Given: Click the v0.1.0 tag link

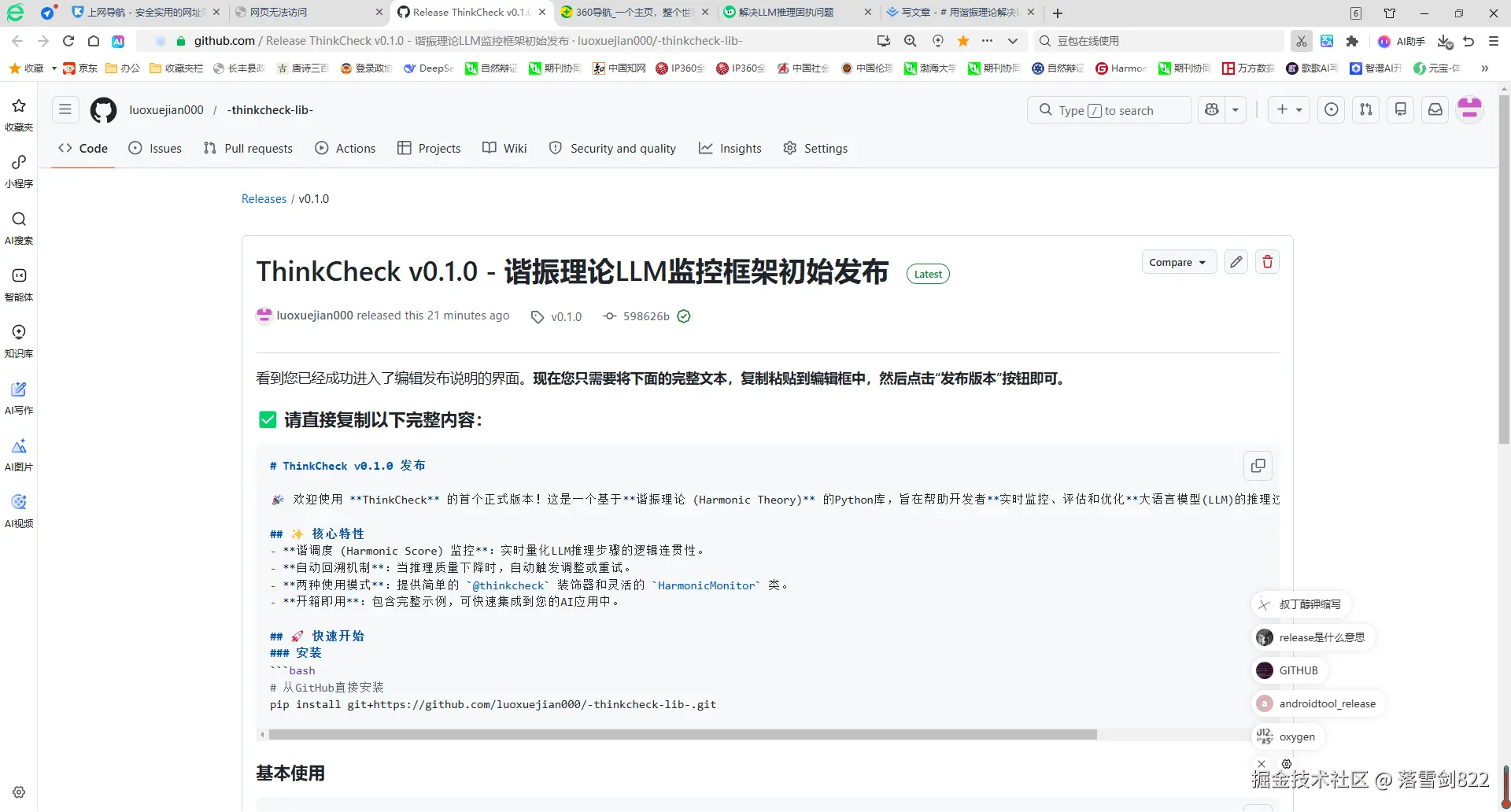Looking at the screenshot, I should click(565, 316).
